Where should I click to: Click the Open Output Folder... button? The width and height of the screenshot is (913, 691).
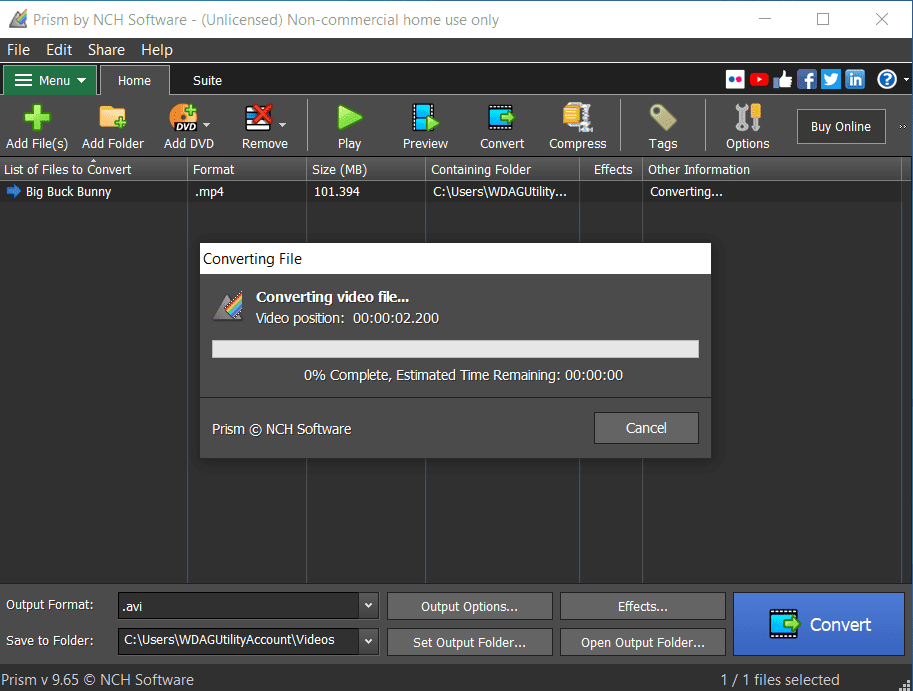point(642,642)
